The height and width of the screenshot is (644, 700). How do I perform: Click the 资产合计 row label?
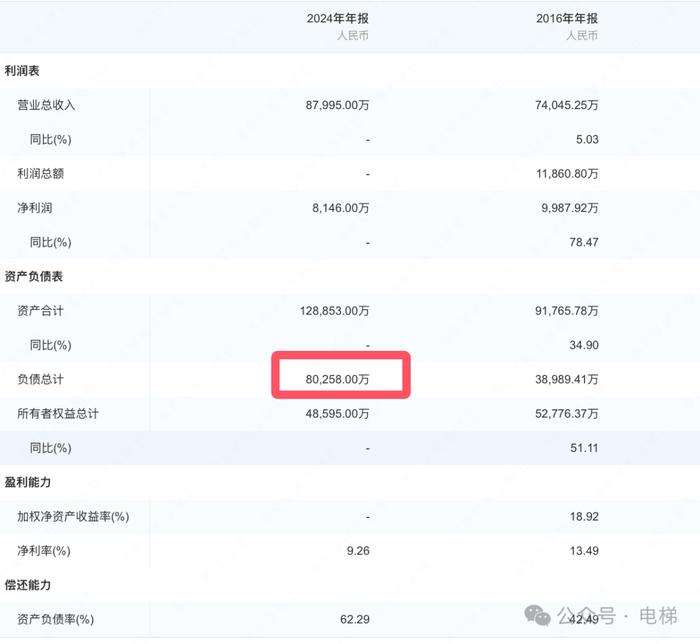click(40, 311)
